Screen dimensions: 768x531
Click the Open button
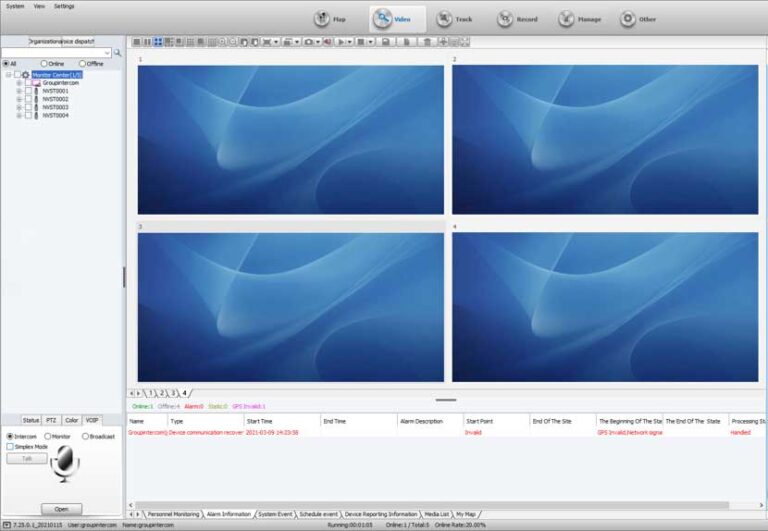[61, 509]
